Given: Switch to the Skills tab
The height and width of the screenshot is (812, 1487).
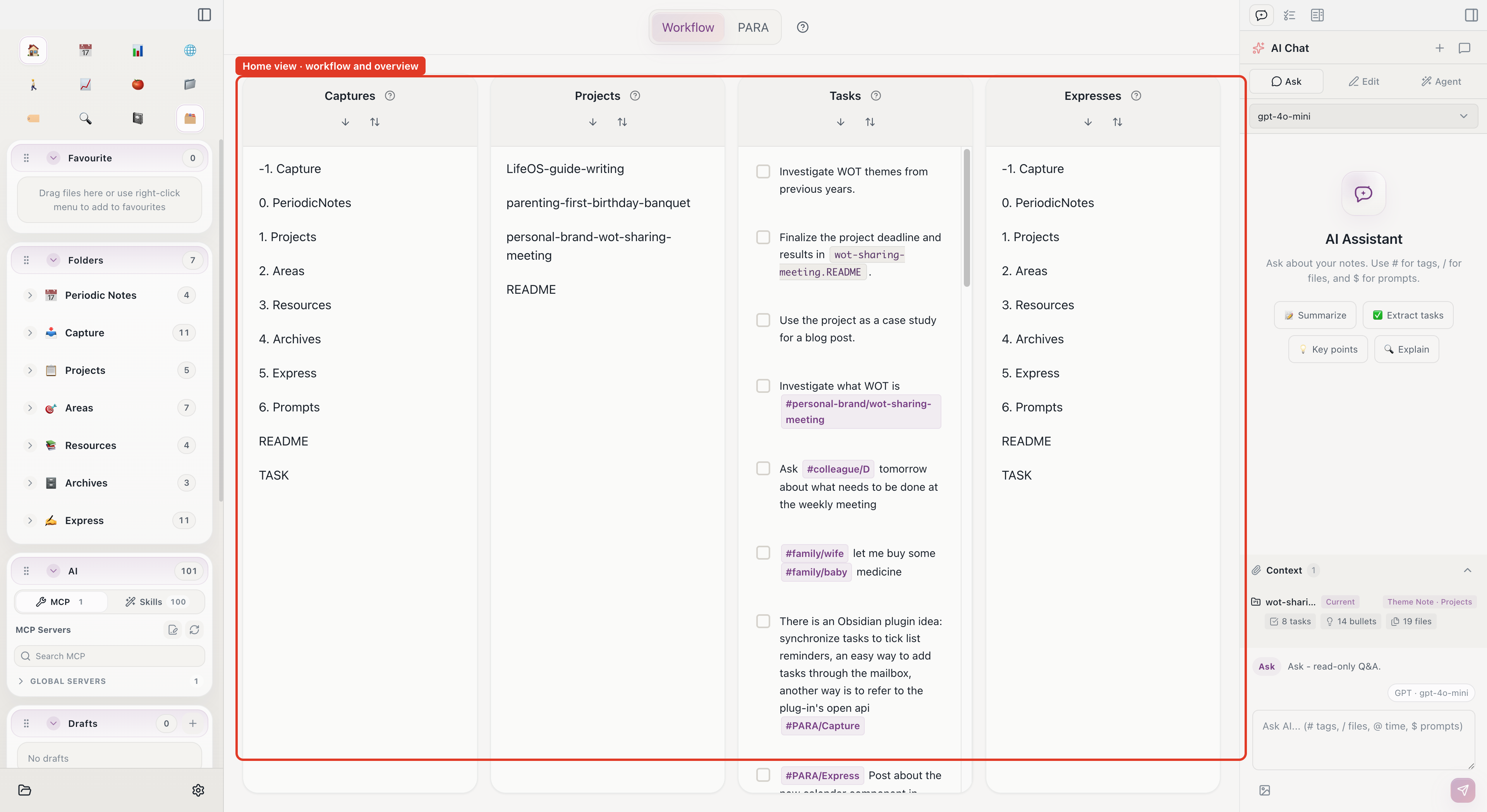Looking at the screenshot, I should [156, 601].
